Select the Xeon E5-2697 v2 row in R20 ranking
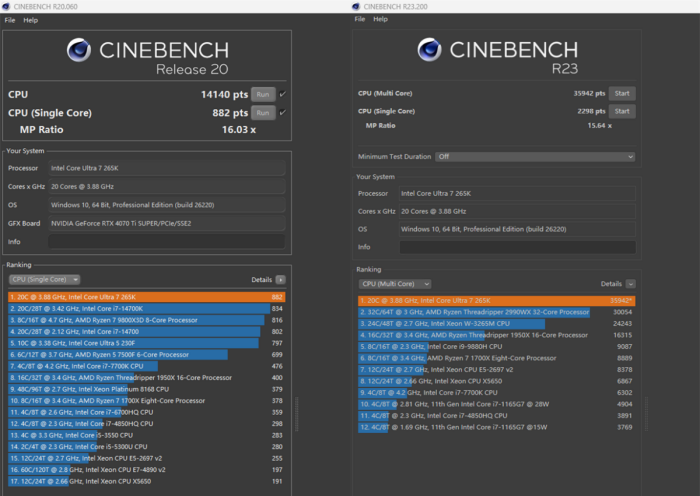The image size is (700, 496). tap(146, 458)
